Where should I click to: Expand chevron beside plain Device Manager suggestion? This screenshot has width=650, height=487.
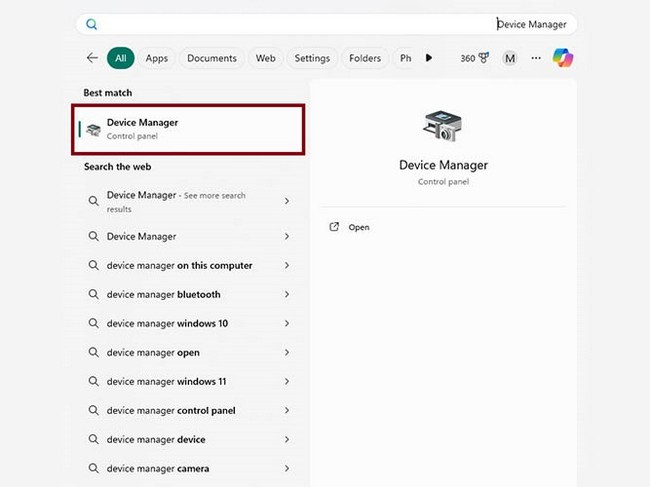click(287, 236)
